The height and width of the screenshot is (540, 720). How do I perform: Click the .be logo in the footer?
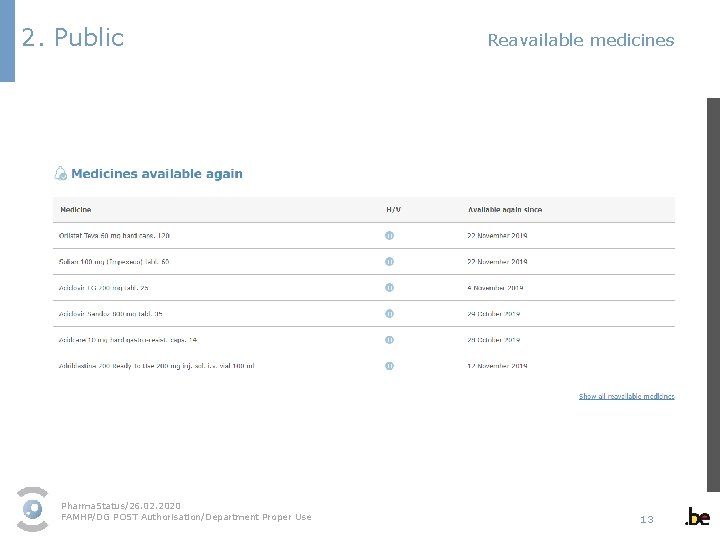pos(697,517)
